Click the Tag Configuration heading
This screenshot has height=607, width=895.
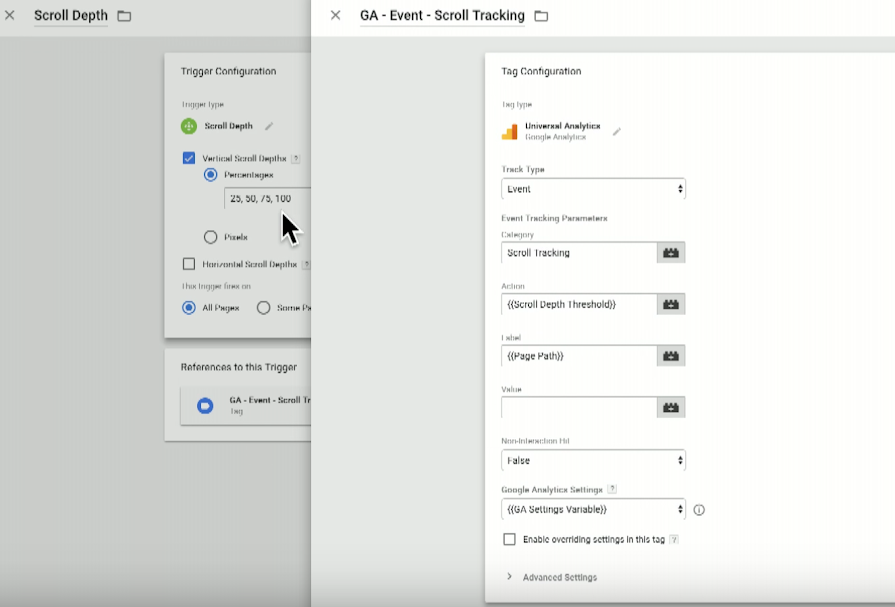[x=541, y=71]
